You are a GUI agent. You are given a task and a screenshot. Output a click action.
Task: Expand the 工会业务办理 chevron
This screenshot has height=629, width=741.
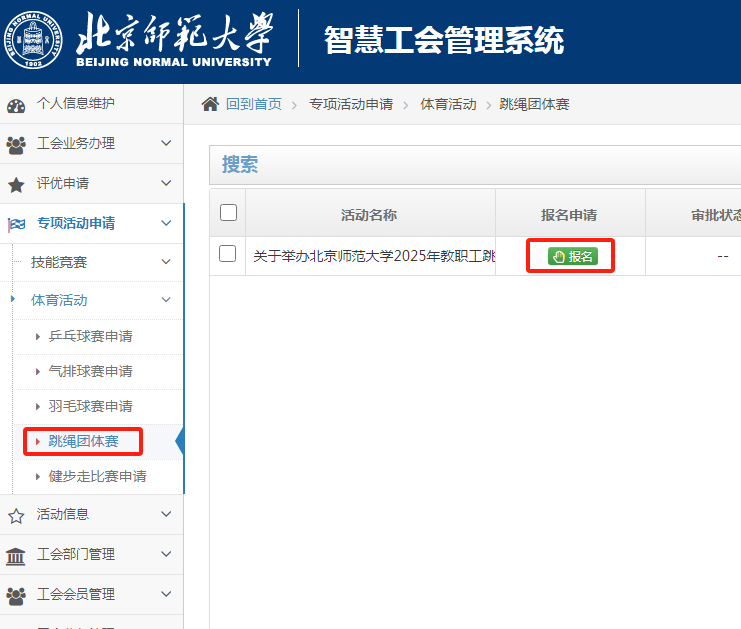coord(166,143)
